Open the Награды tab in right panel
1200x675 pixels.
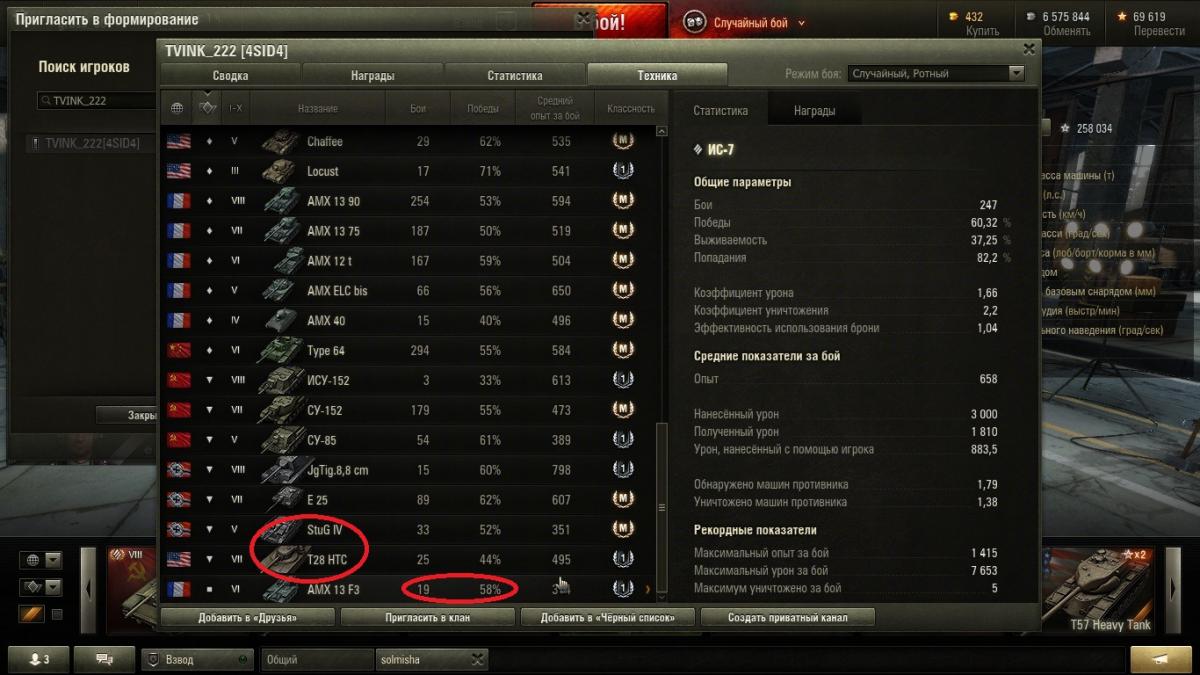pos(815,111)
